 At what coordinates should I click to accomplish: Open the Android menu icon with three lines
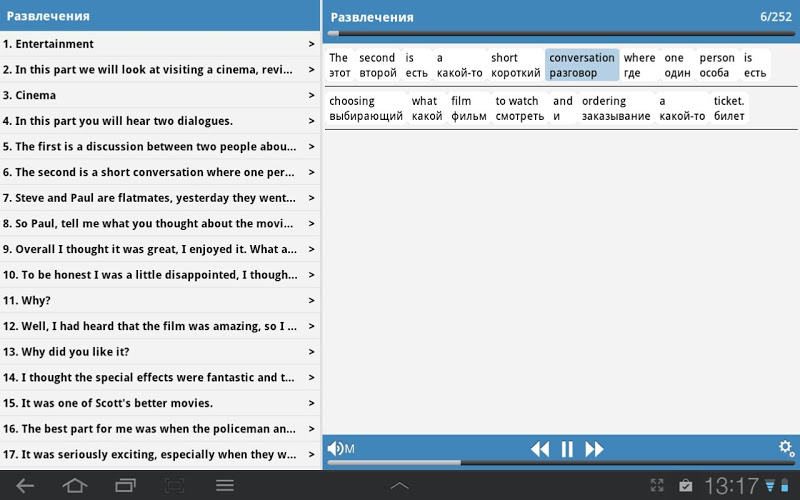(x=224, y=486)
